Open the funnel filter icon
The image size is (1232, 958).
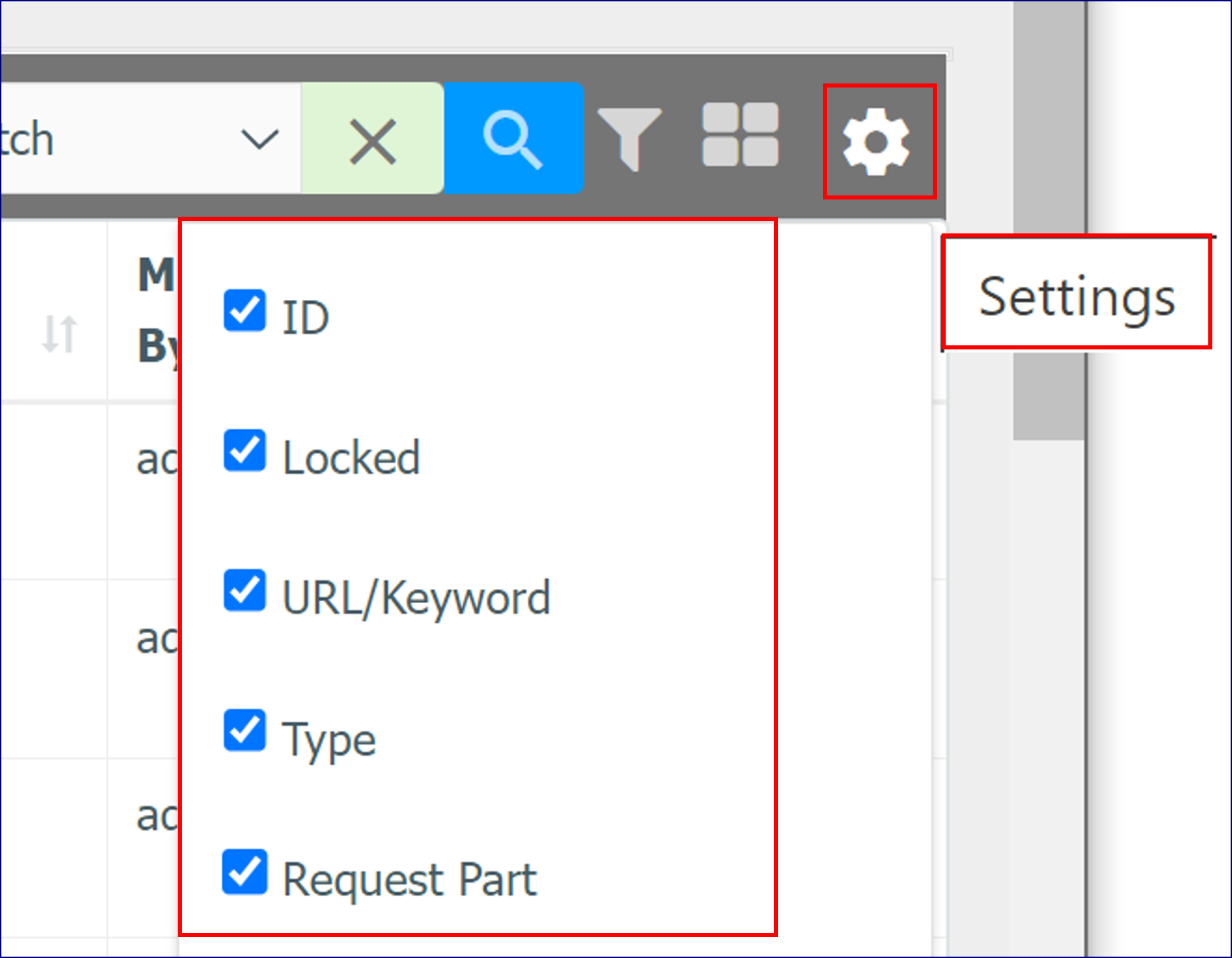pos(630,138)
